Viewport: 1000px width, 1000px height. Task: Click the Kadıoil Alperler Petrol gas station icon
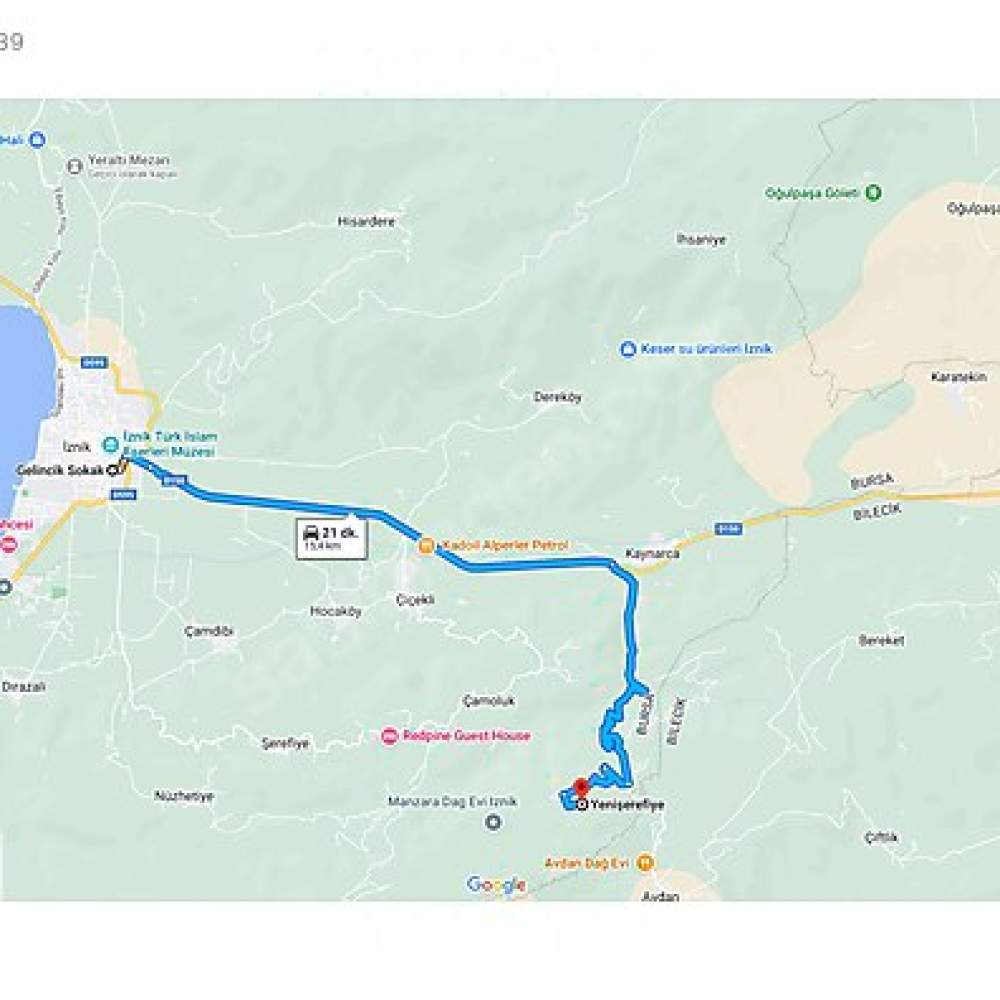[x=426, y=546]
